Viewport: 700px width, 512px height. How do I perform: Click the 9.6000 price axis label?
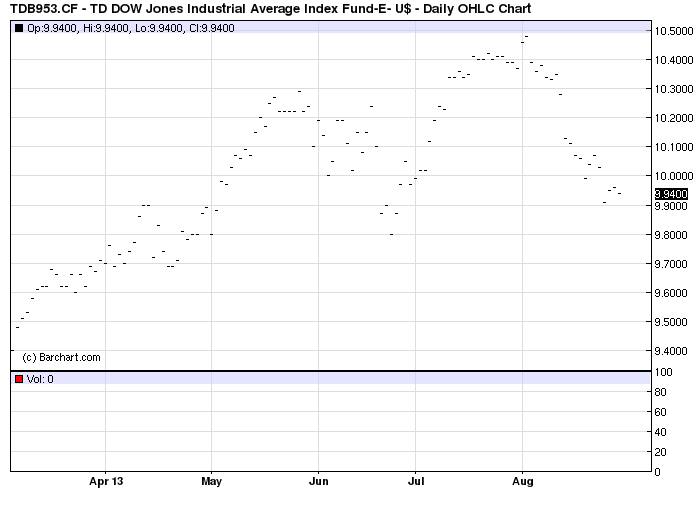671,293
